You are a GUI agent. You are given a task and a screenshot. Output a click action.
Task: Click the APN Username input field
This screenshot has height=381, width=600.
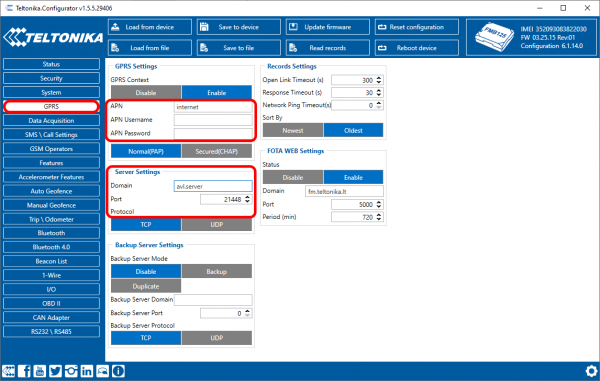(213, 120)
